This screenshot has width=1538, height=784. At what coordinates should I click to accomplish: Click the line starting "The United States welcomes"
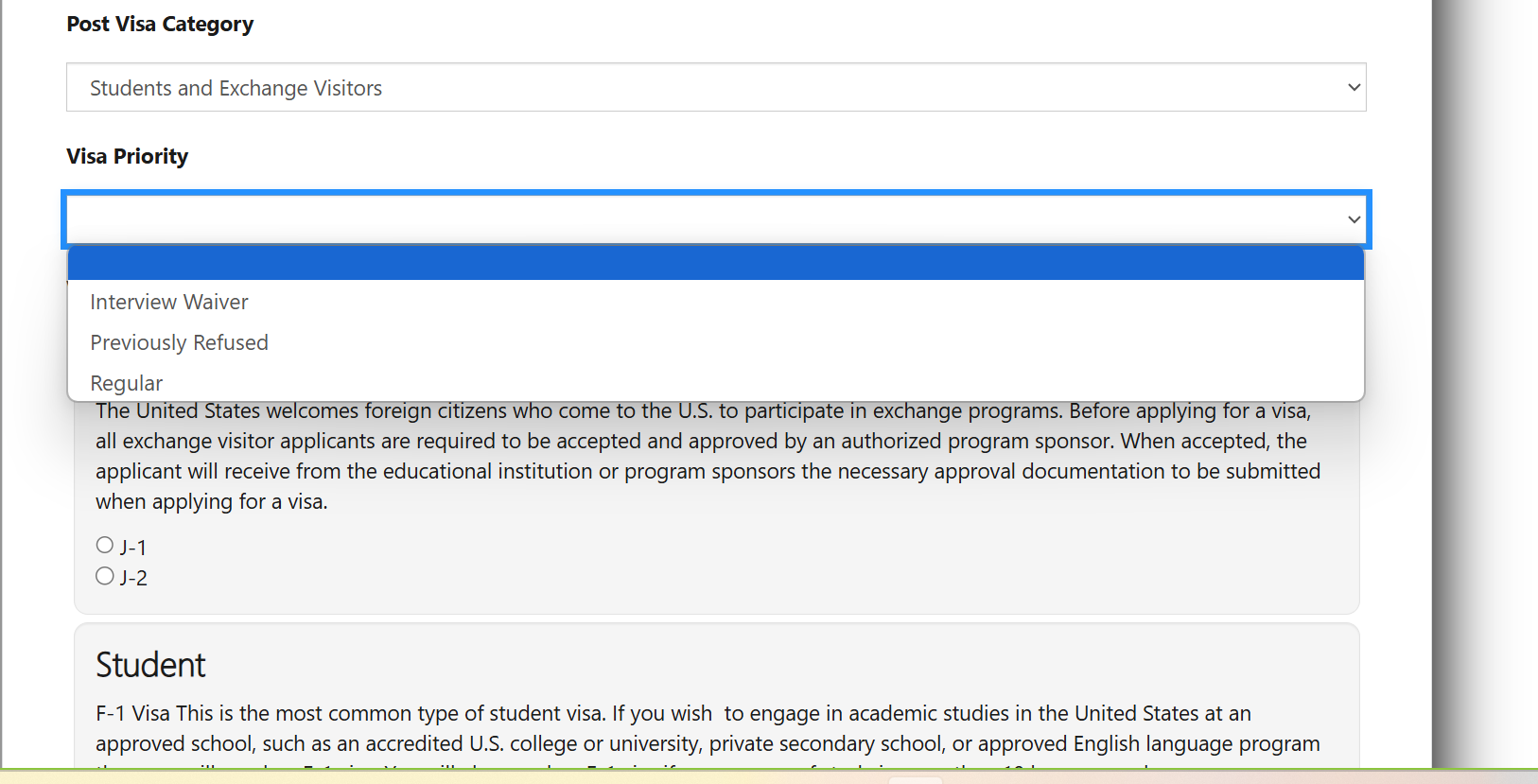pos(703,411)
